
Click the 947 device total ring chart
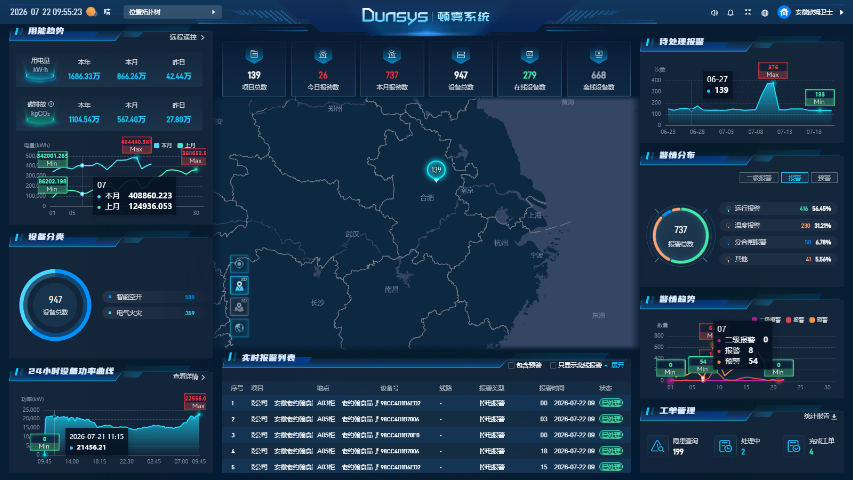click(55, 305)
